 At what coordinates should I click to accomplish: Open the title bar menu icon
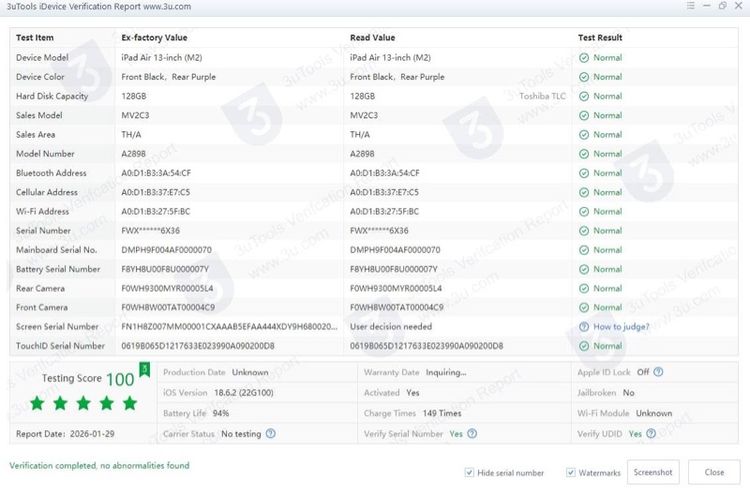(x=690, y=6)
